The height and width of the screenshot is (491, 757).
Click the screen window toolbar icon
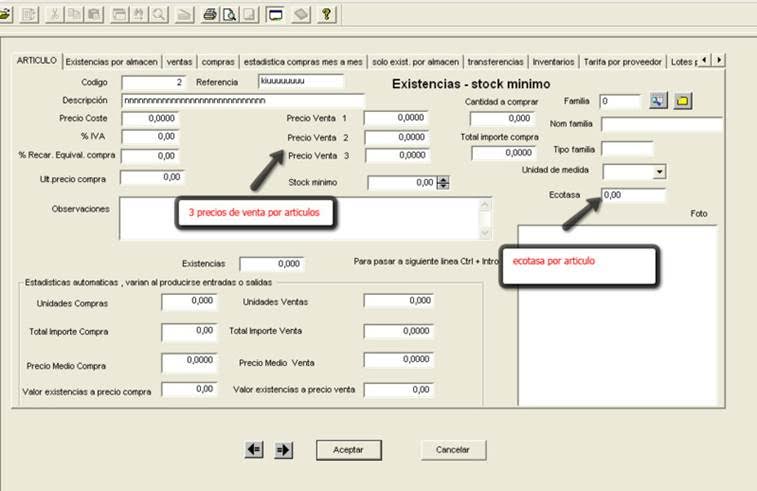pos(275,15)
